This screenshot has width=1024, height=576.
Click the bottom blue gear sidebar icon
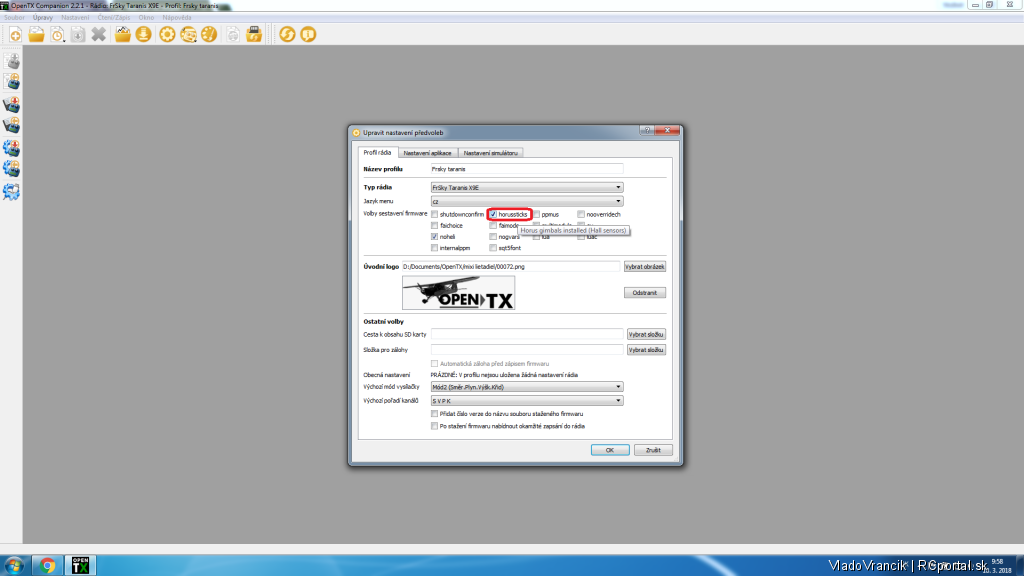pyautogui.click(x=12, y=192)
